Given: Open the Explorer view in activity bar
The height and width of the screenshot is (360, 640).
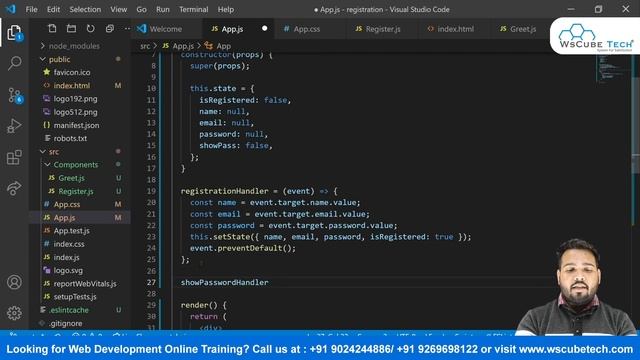Looking at the screenshot, I should 14,33.
